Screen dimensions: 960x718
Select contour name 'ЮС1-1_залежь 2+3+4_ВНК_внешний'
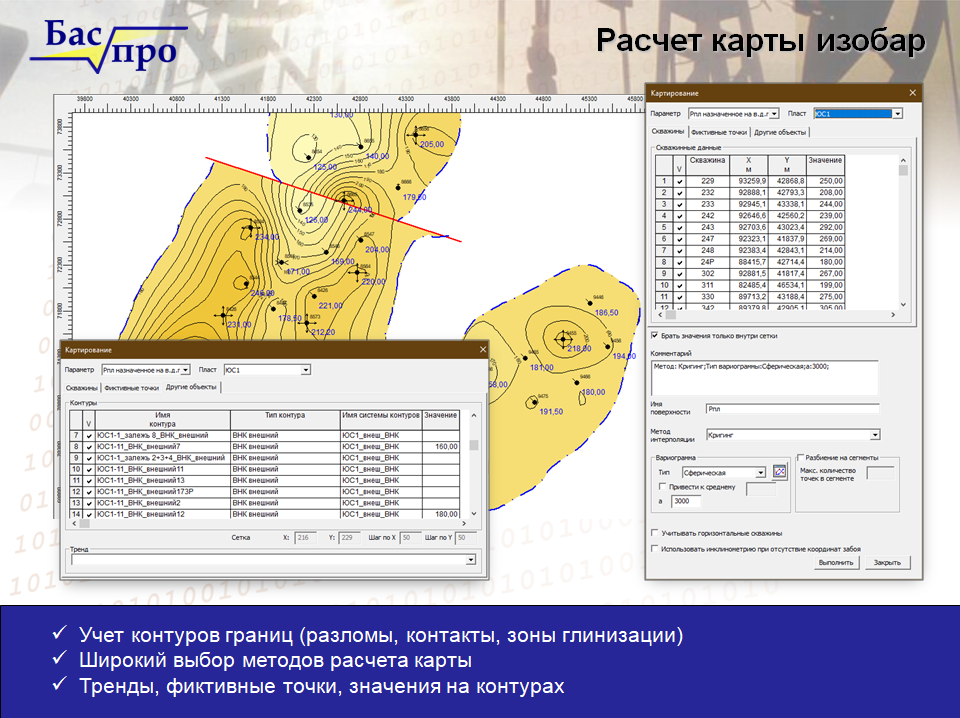pyautogui.click(x=163, y=458)
